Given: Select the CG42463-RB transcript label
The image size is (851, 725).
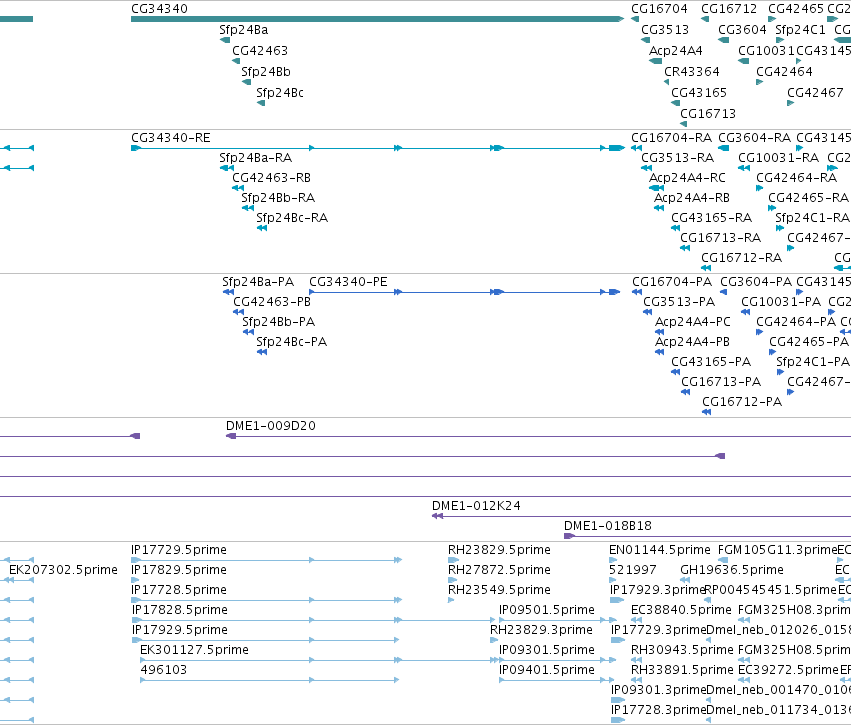Looking at the screenshot, I should (271, 179).
